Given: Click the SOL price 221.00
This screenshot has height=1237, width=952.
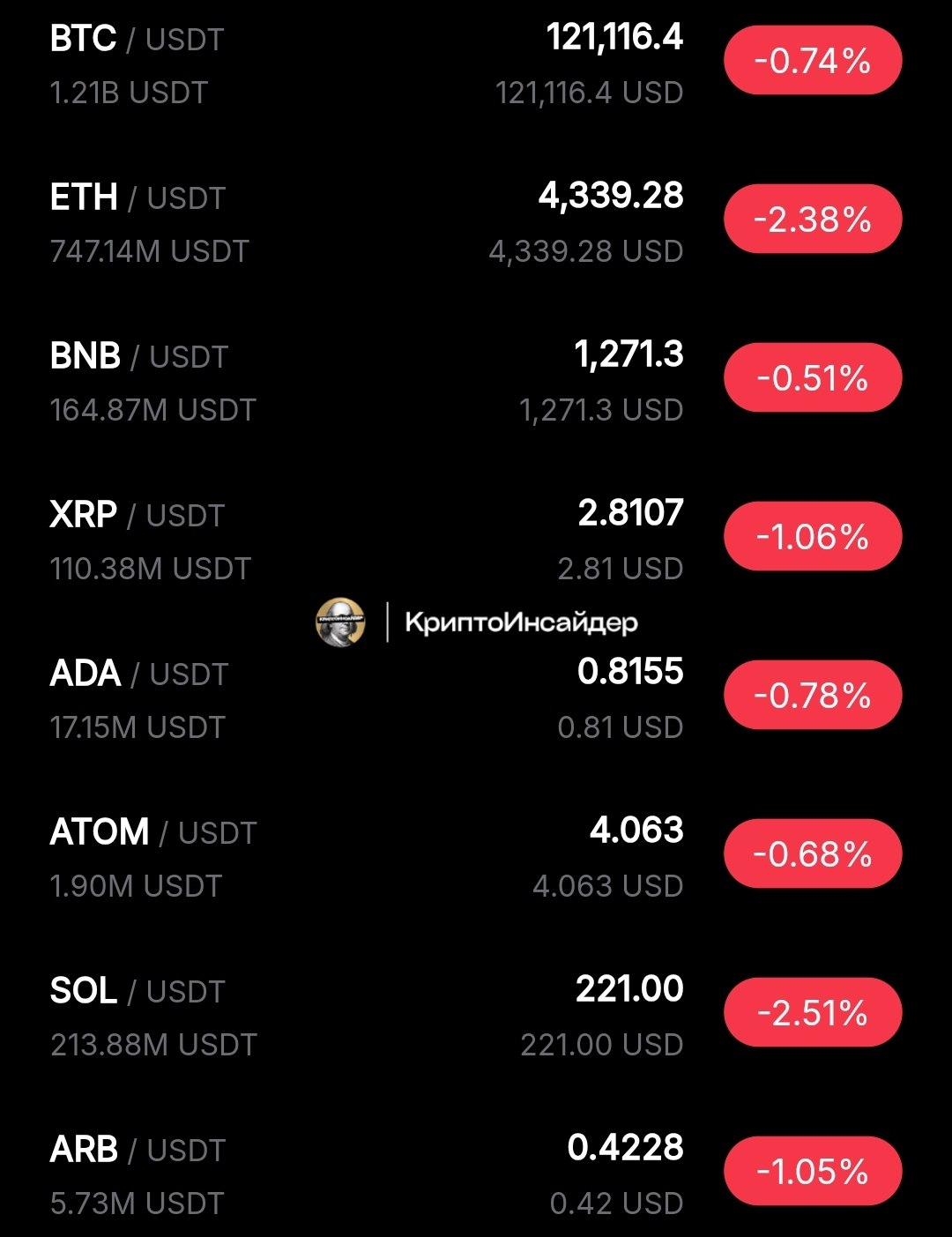Looking at the screenshot, I should tap(629, 989).
